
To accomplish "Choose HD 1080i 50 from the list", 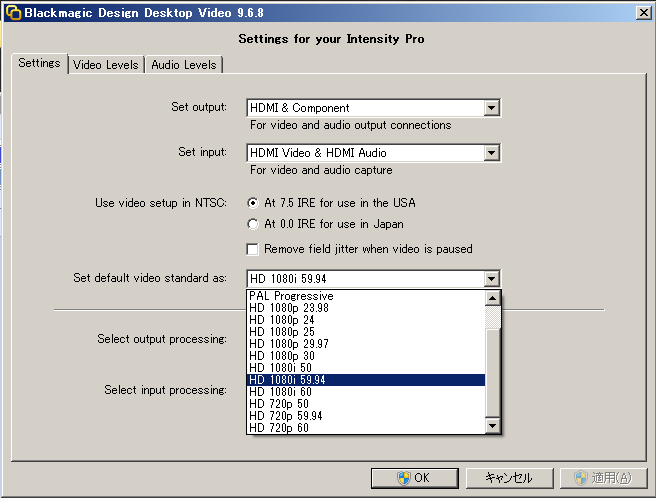I will tap(366, 368).
